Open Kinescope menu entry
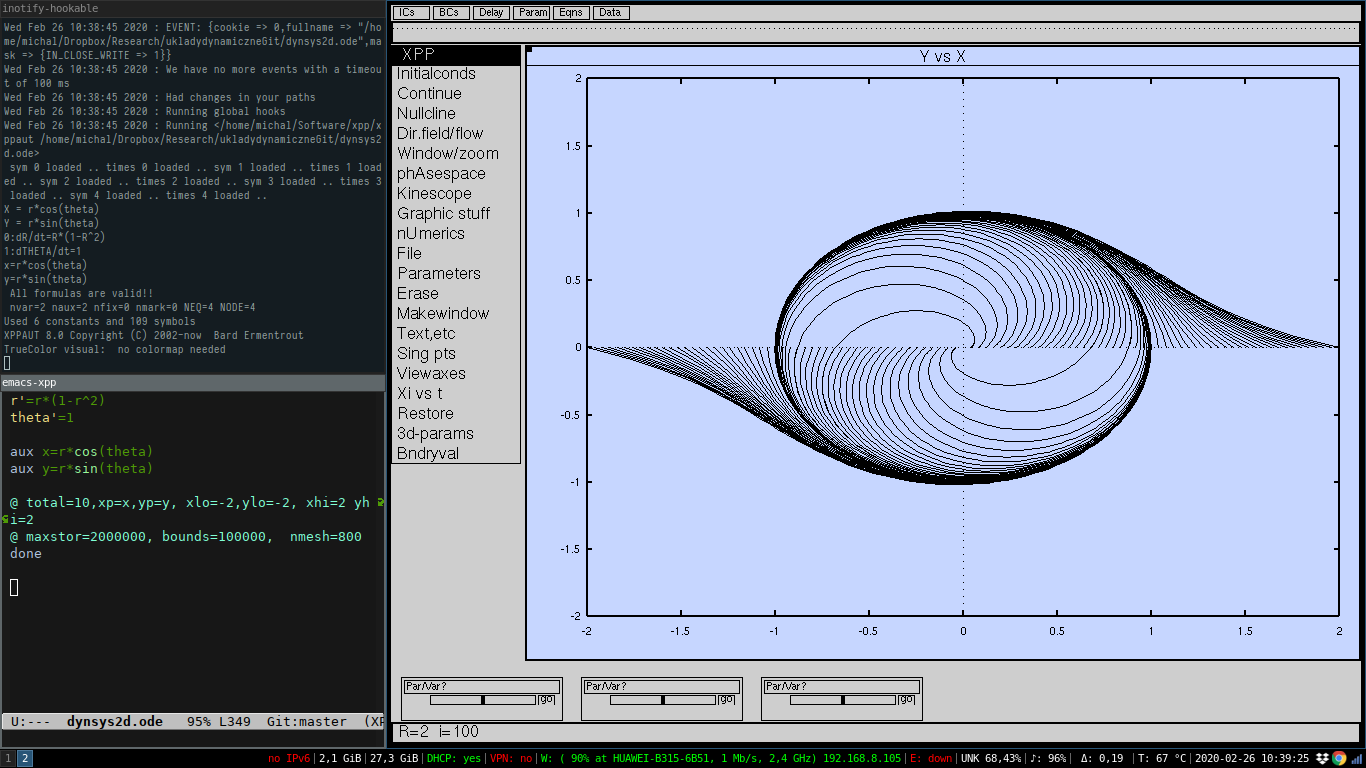Viewport: 1366px width, 768px height. coord(456,194)
